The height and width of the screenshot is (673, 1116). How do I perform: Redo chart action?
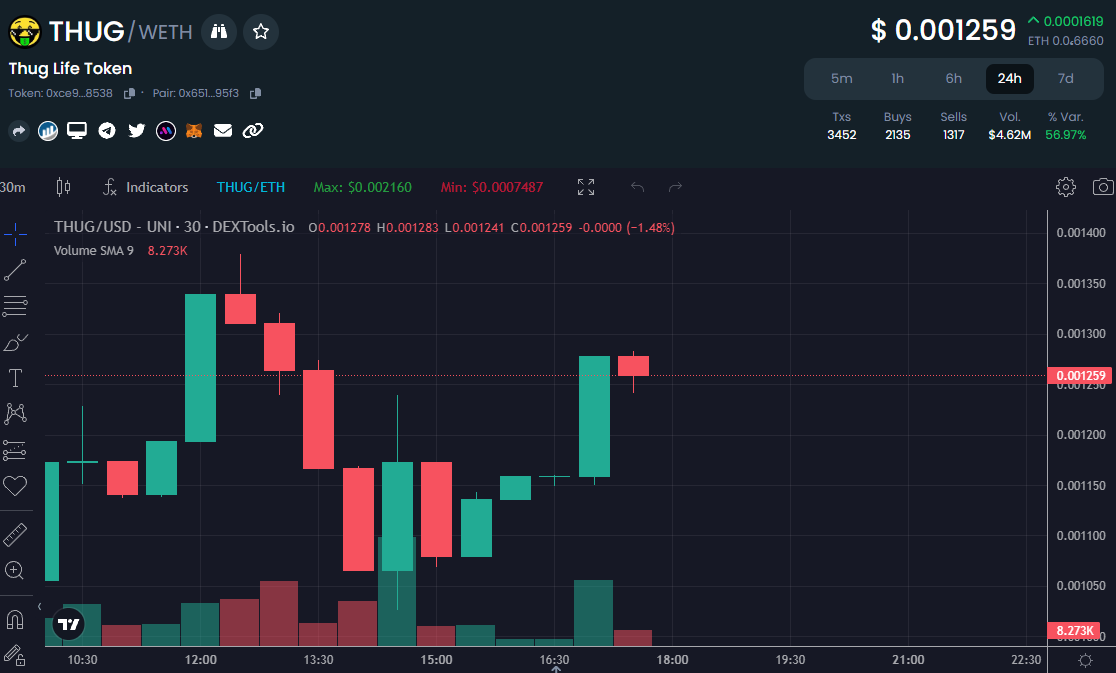tap(675, 187)
